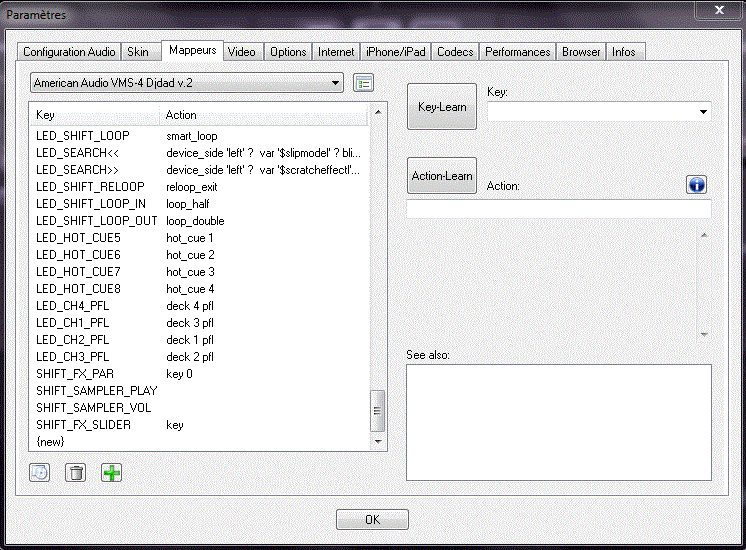
Task: Select the iPhone/iPad tab
Action: [x=395, y=52]
